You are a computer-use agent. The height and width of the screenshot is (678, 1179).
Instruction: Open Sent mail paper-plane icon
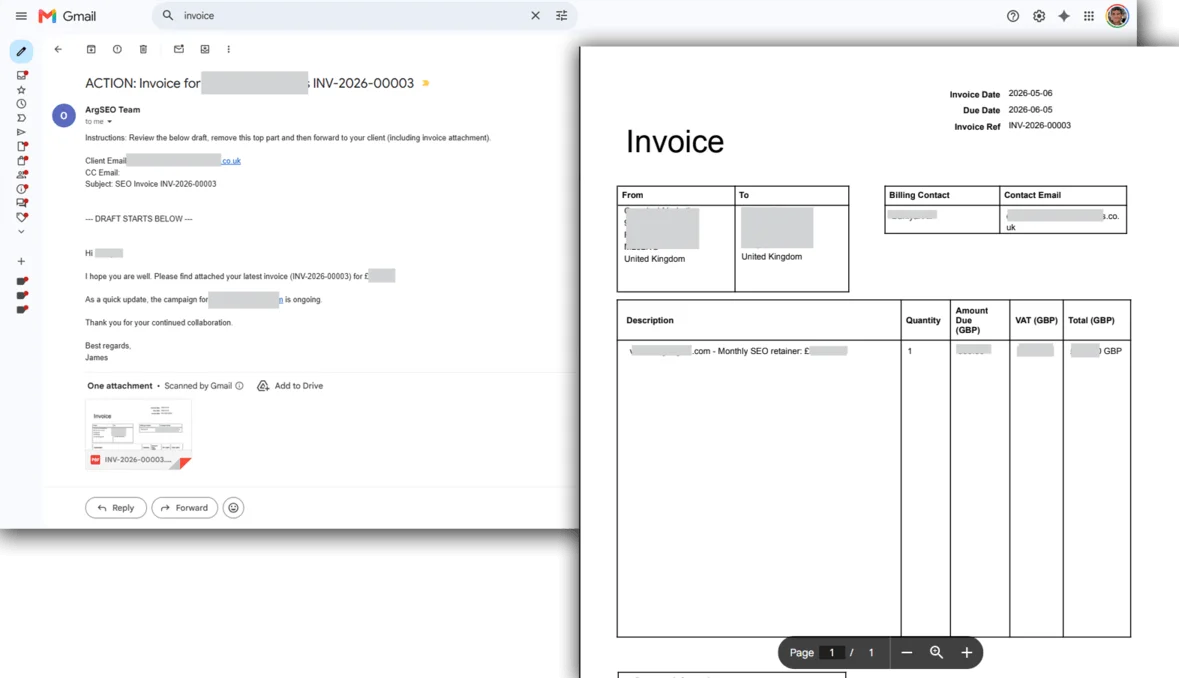(x=21, y=132)
